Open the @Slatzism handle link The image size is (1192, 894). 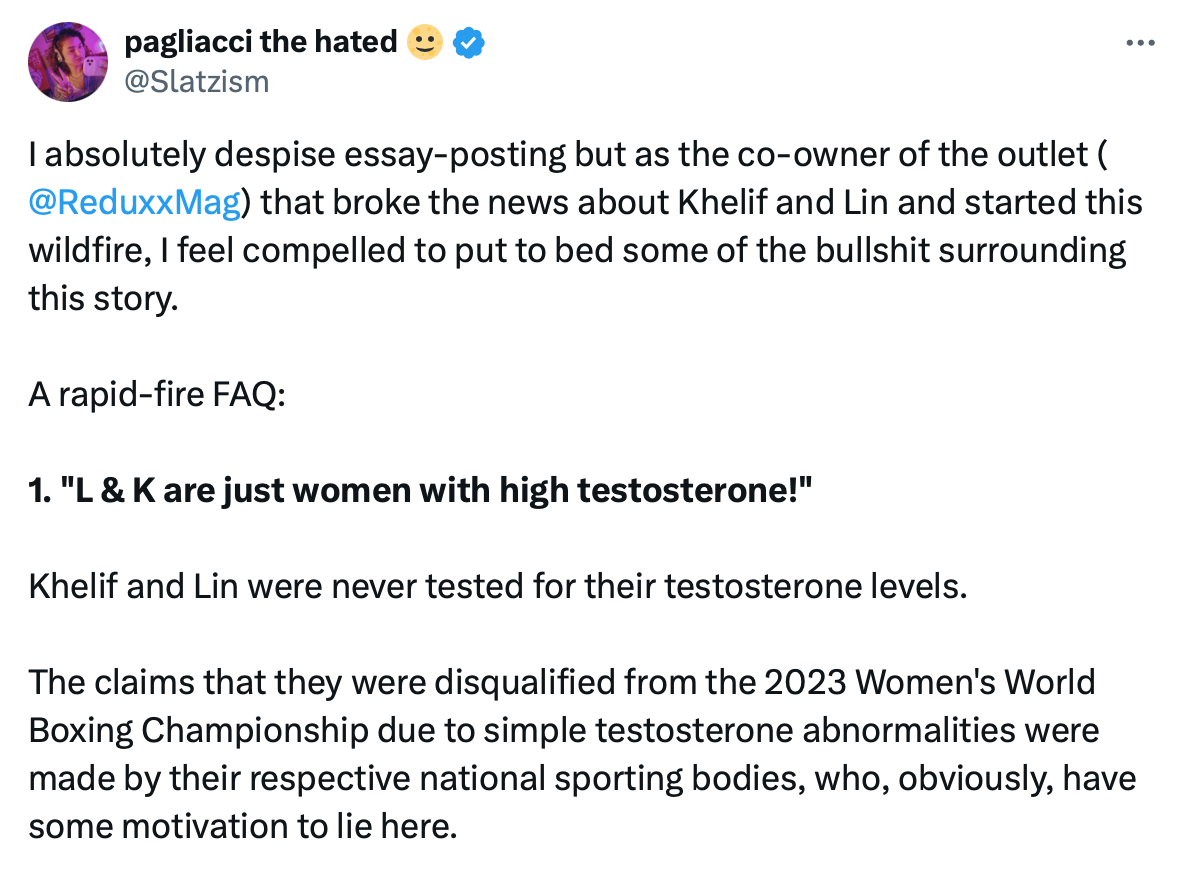tap(196, 80)
